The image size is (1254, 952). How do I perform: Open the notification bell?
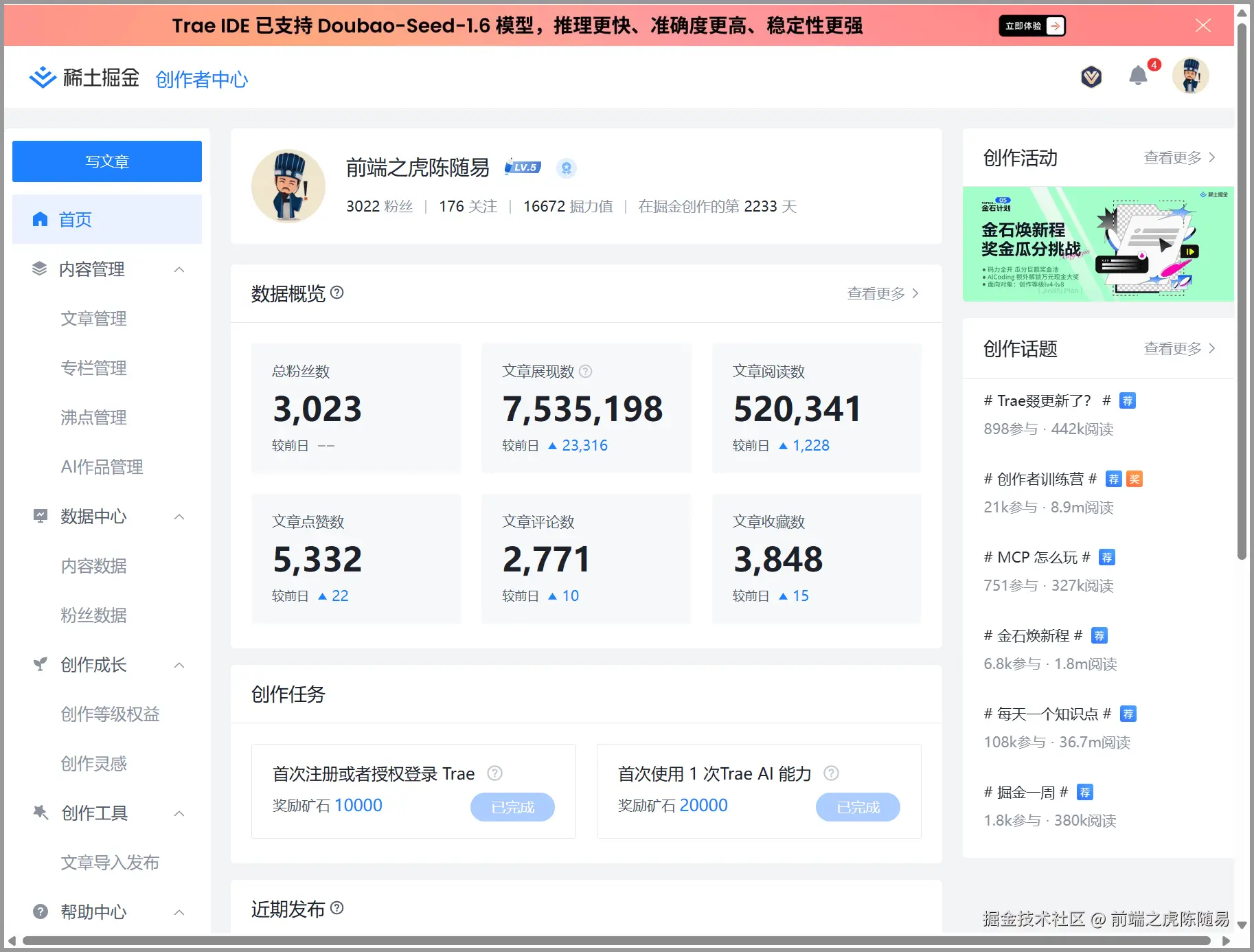pyautogui.click(x=1138, y=76)
